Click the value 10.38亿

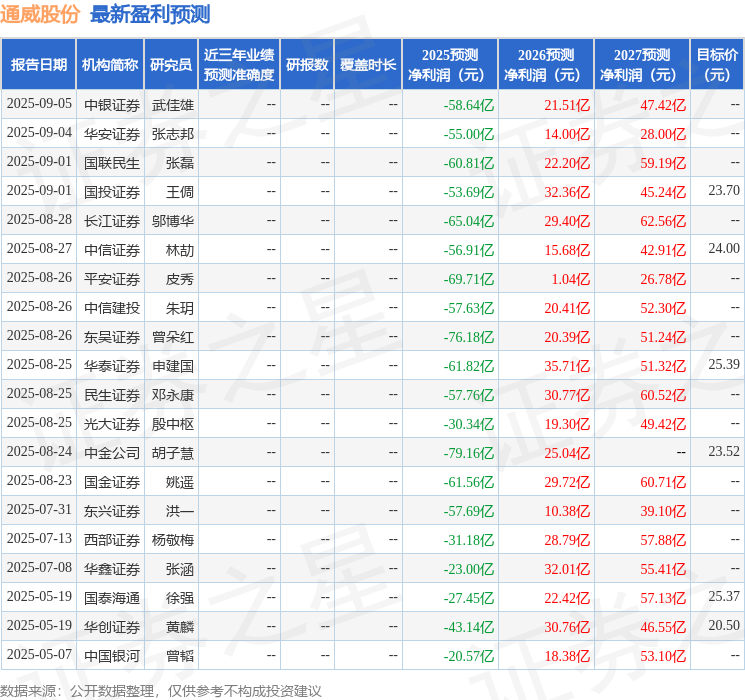(x=567, y=511)
